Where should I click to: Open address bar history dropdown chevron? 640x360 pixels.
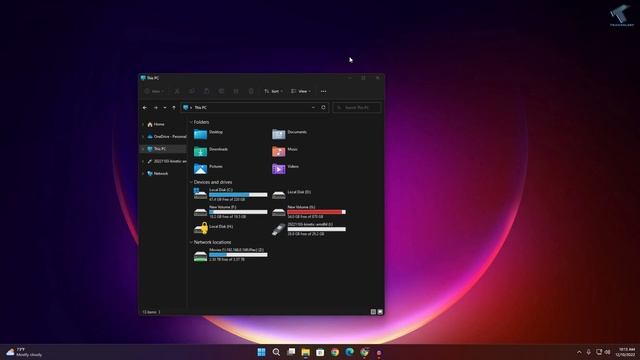click(x=313, y=108)
